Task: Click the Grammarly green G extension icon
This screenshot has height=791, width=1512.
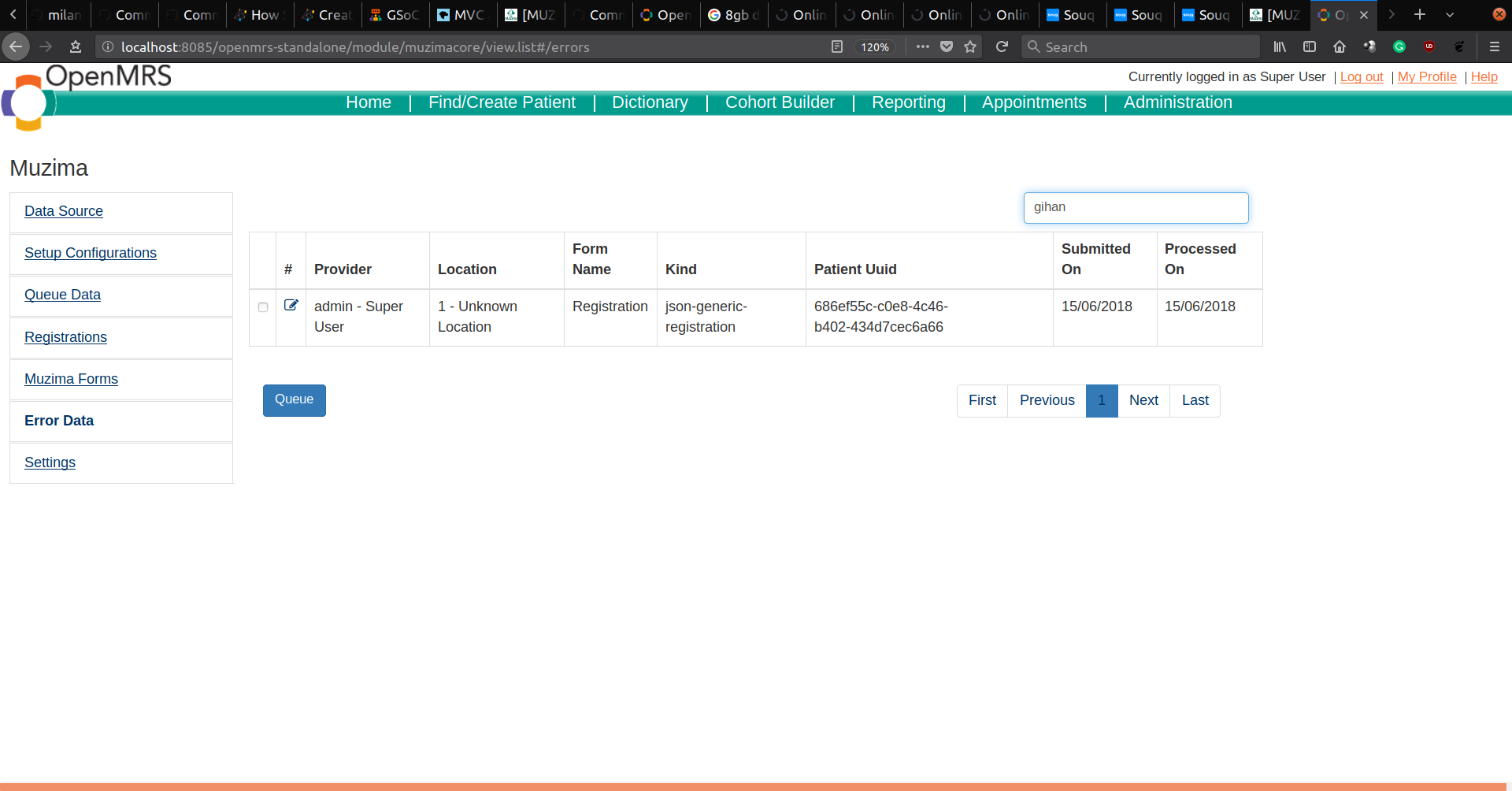Action: coord(1399,46)
